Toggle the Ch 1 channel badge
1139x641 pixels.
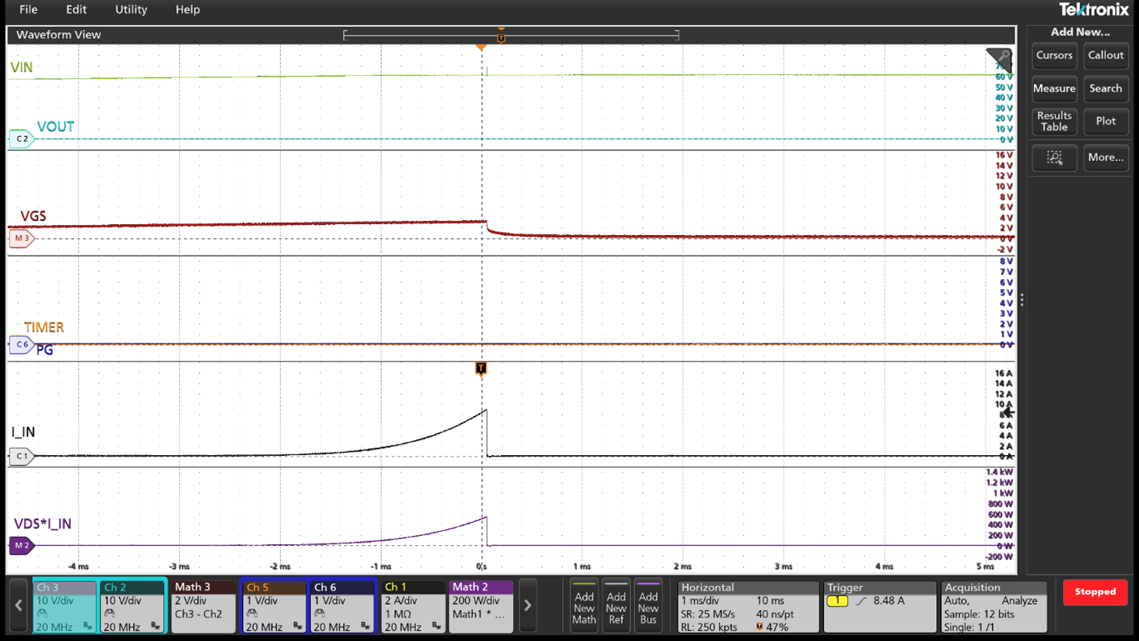(411, 606)
